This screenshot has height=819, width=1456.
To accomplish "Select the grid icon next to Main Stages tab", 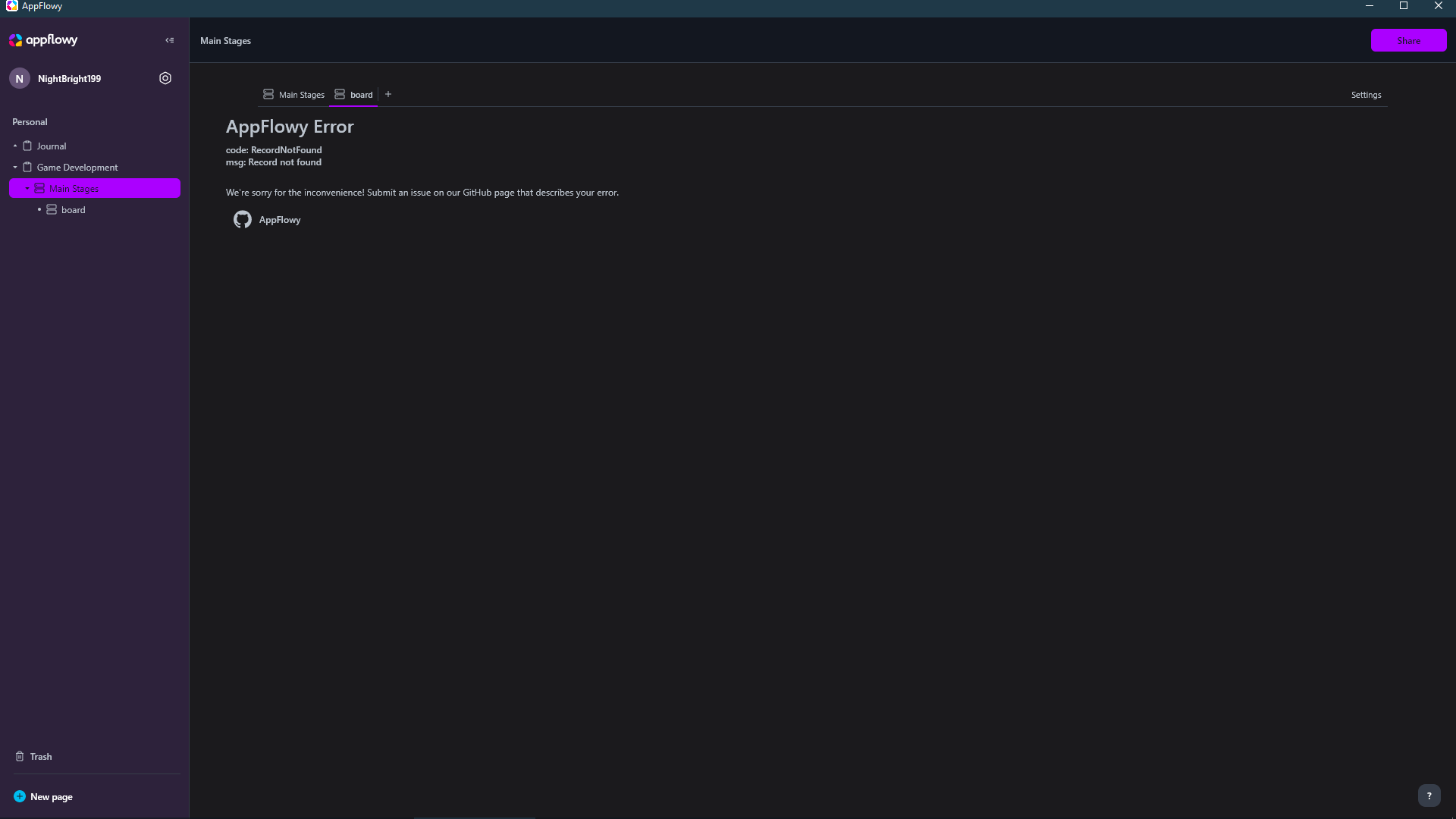I will (268, 94).
